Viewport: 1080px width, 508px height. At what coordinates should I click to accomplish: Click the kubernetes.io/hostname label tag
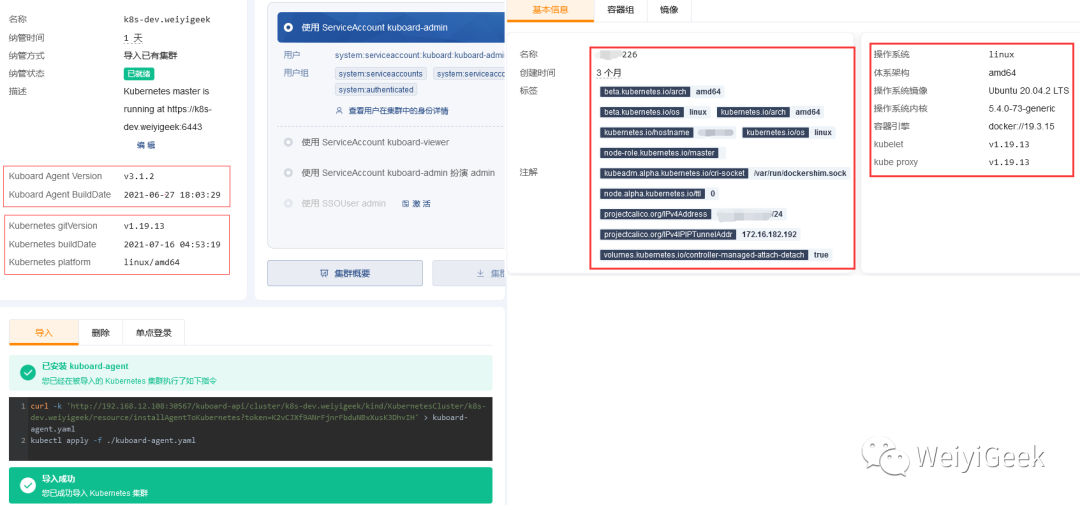[x=647, y=132]
